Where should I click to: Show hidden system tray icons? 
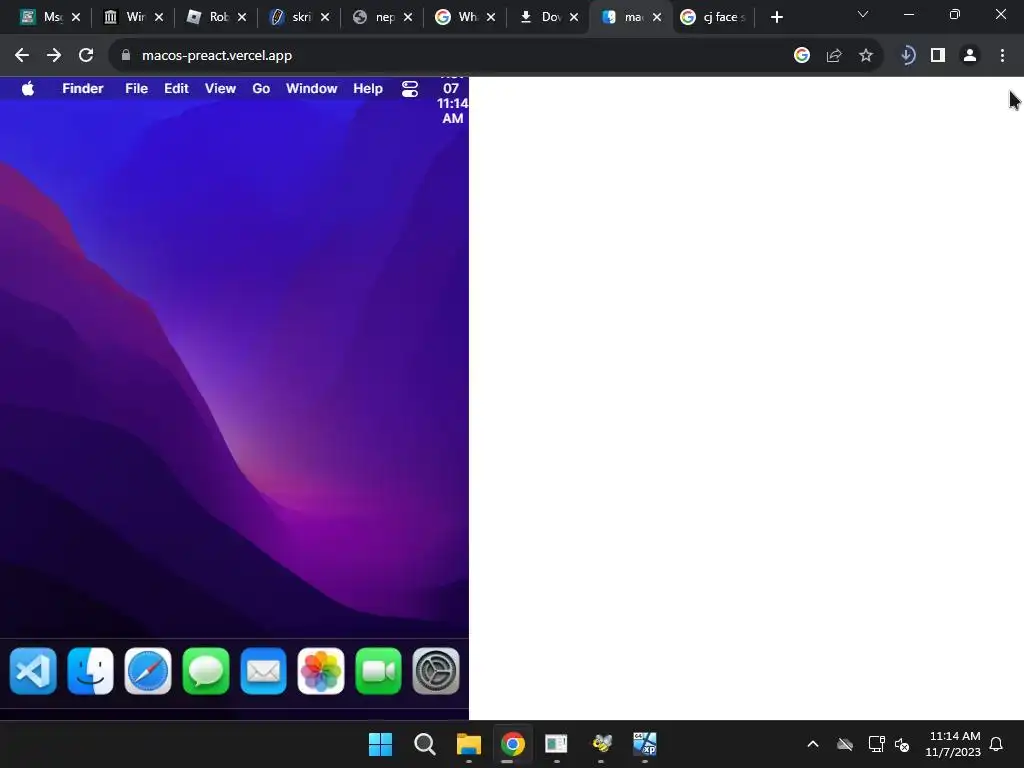pos(813,744)
